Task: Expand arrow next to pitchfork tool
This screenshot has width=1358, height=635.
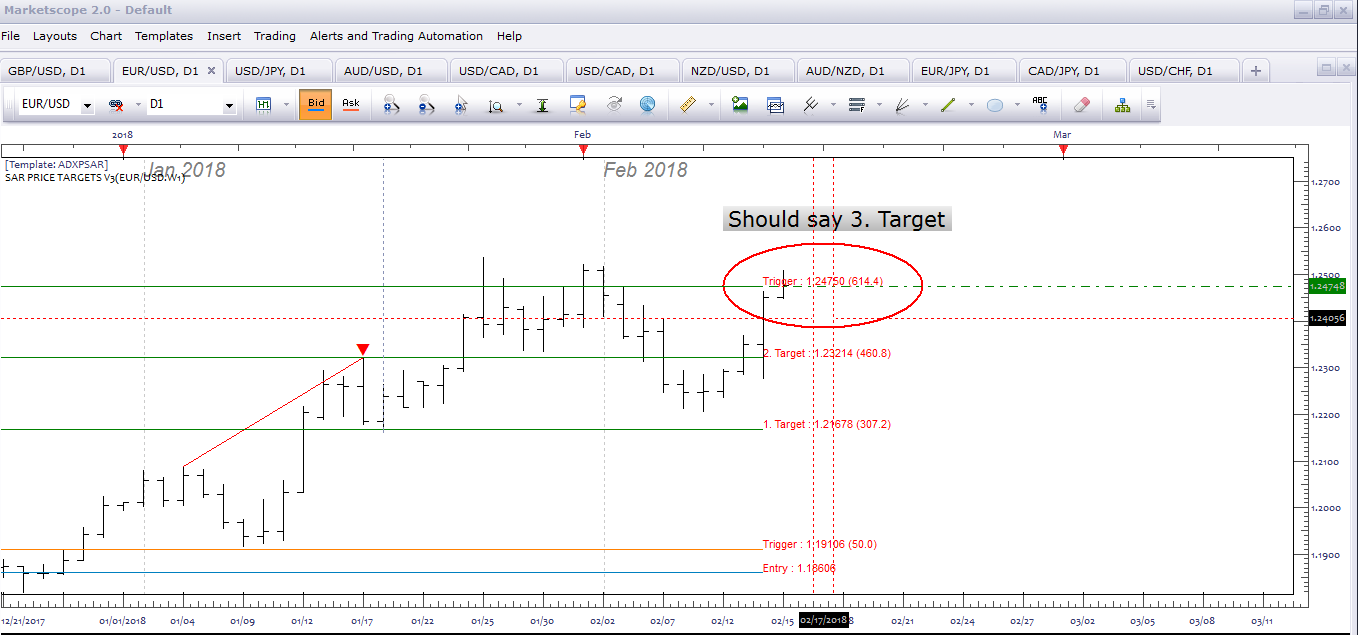Action: 833,104
